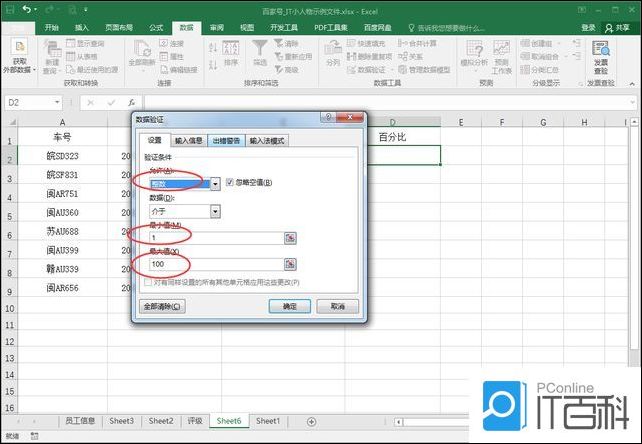
Task: Open the 取消组合 (Ungroup) dropdown in the ribbon
Action: pos(567,57)
